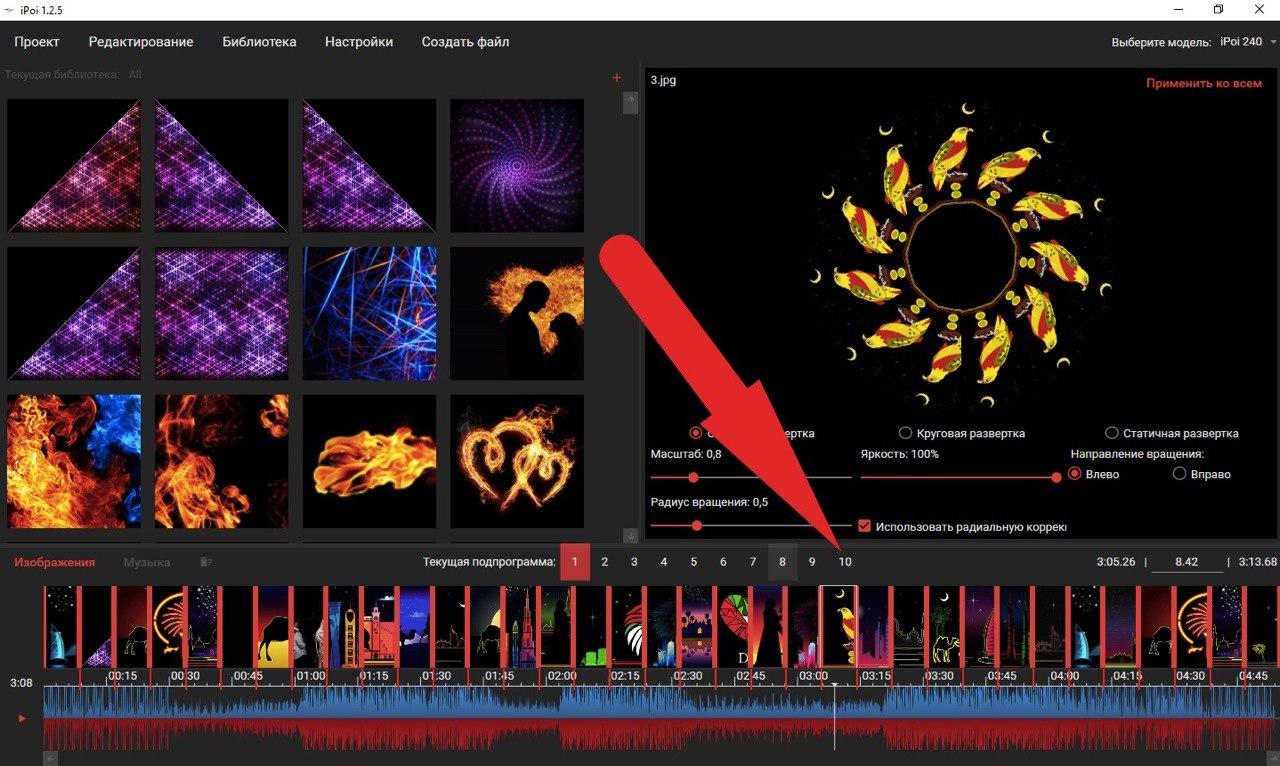Viewport: 1280px width, 766px height.
Task: Click the Яркость slider handle
Action: point(1056,477)
